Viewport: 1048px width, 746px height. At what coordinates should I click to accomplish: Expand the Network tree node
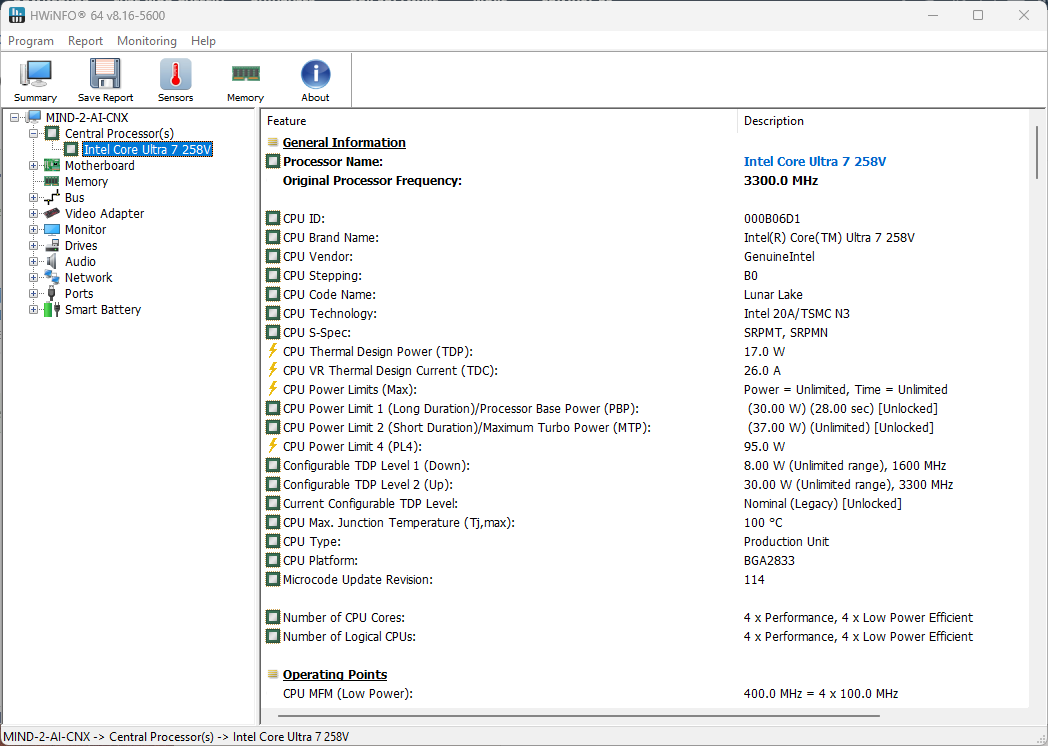coord(33,278)
